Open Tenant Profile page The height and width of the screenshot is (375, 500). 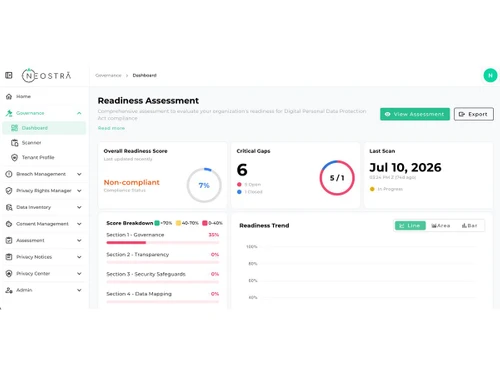pos(44,157)
